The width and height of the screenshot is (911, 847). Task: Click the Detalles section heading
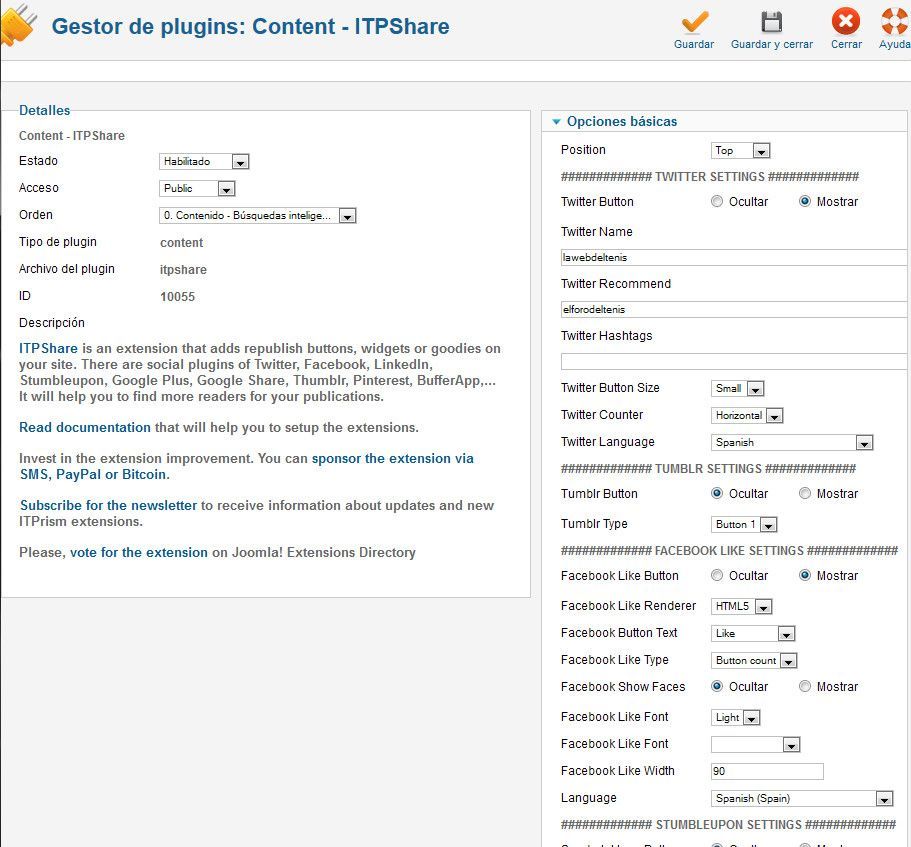(44, 110)
